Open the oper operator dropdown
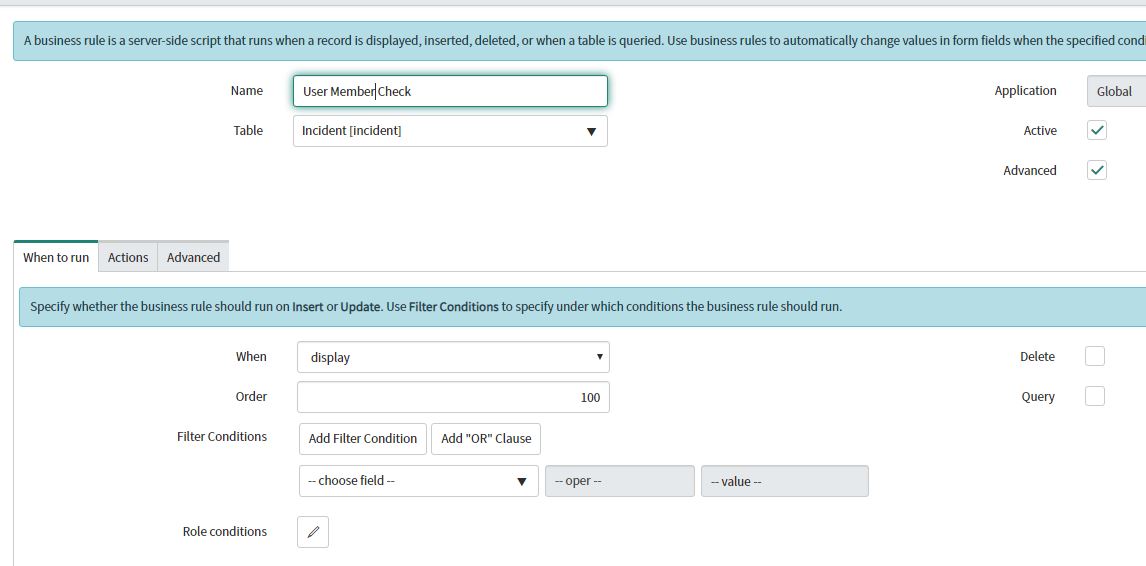The width and height of the screenshot is (1146, 566). point(619,481)
